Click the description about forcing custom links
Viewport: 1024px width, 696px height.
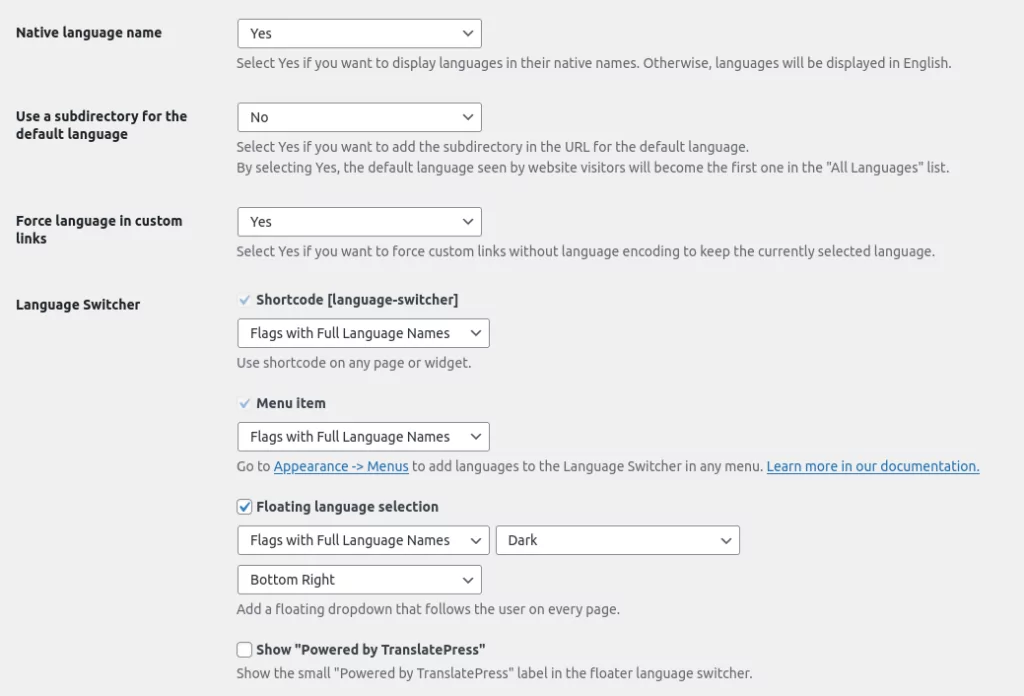[585, 251]
